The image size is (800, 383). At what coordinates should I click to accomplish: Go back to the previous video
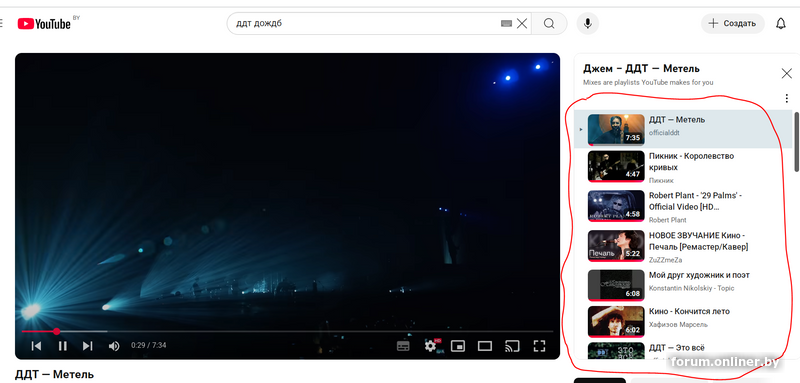tap(36, 346)
